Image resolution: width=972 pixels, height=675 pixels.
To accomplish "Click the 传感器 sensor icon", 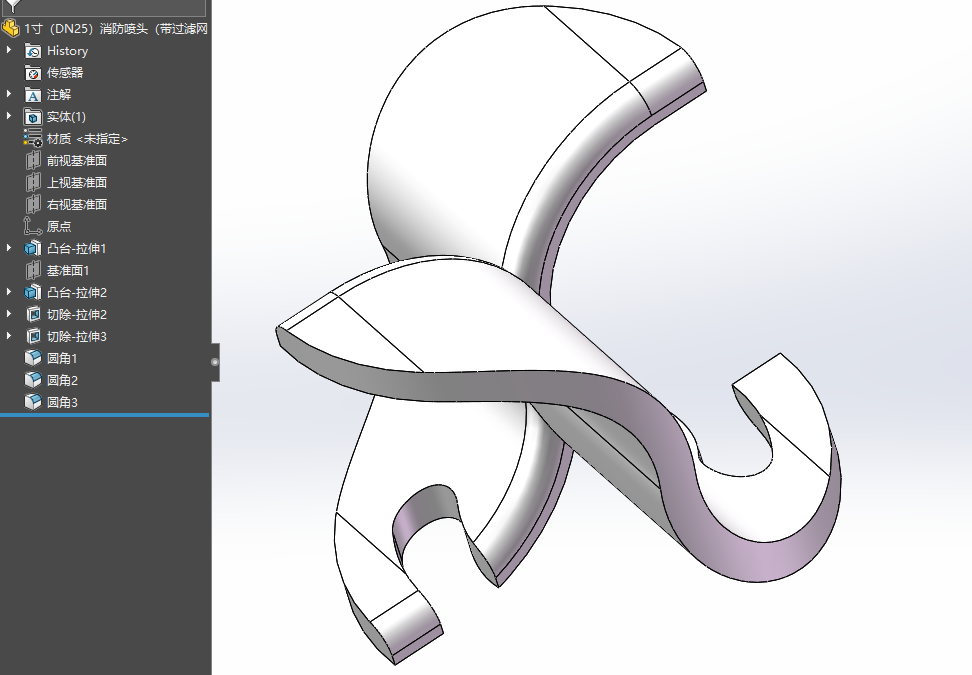I will [x=33, y=73].
